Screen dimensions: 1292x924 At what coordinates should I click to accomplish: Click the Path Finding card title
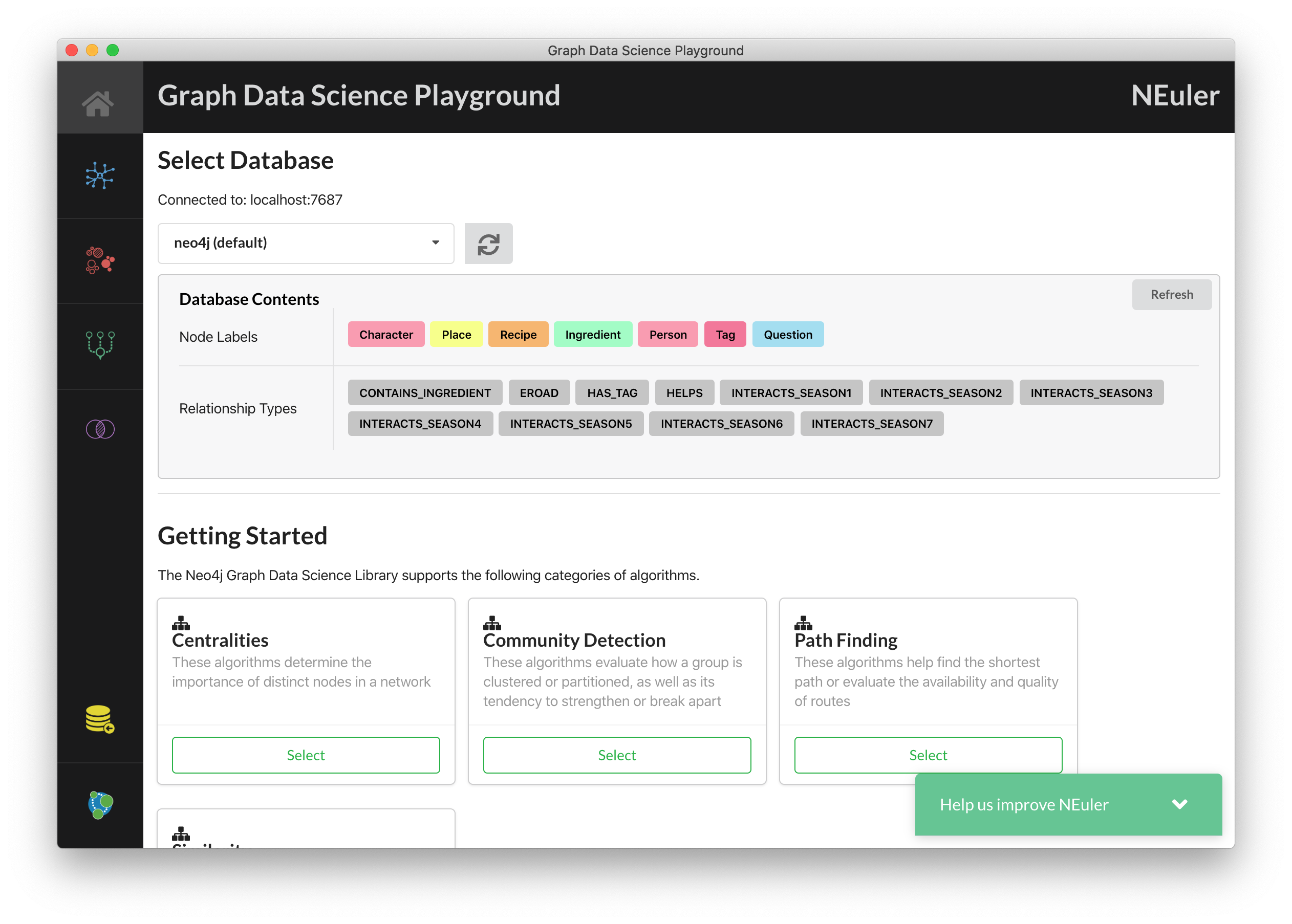pos(845,640)
